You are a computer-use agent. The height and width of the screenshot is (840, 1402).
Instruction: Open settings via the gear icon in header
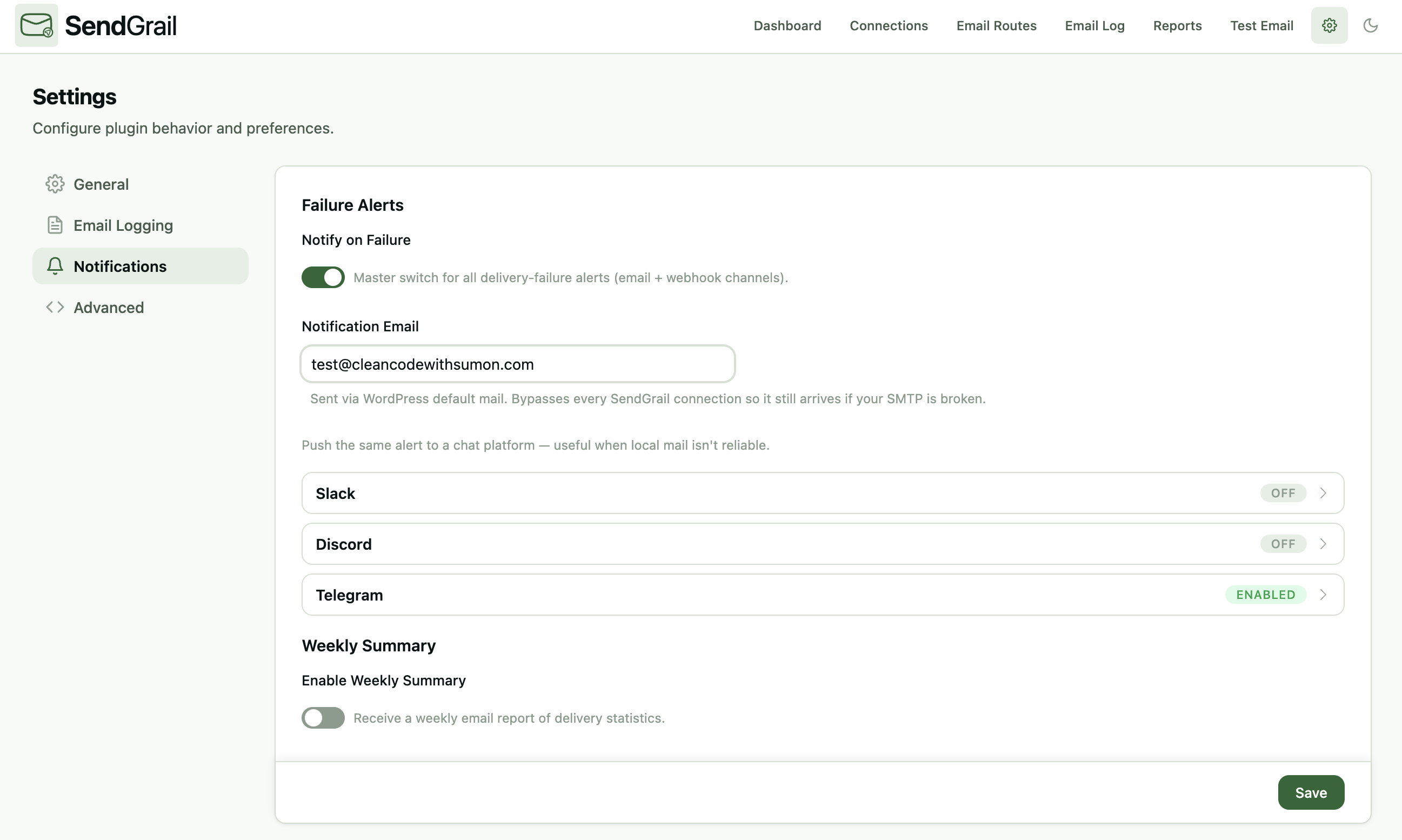point(1329,25)
